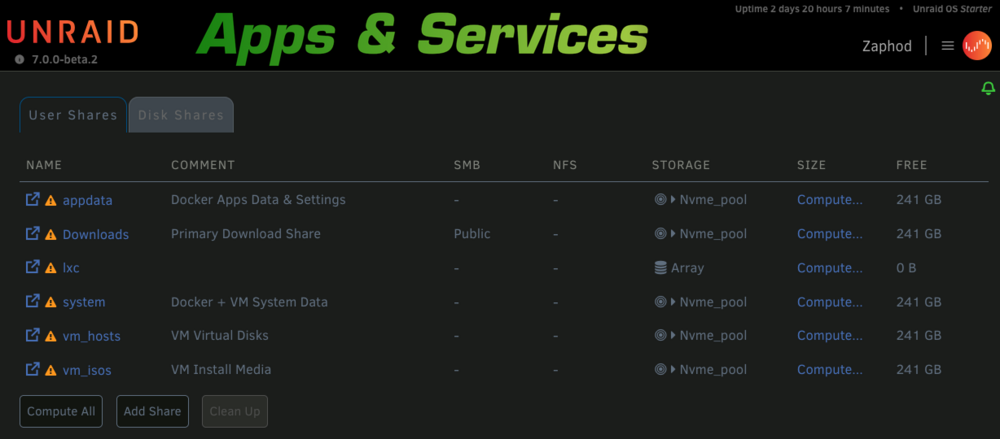Viewport: 1000px width, 439px height.
Task: Open the vm_hosts share link
Action: tap(91, 336)
